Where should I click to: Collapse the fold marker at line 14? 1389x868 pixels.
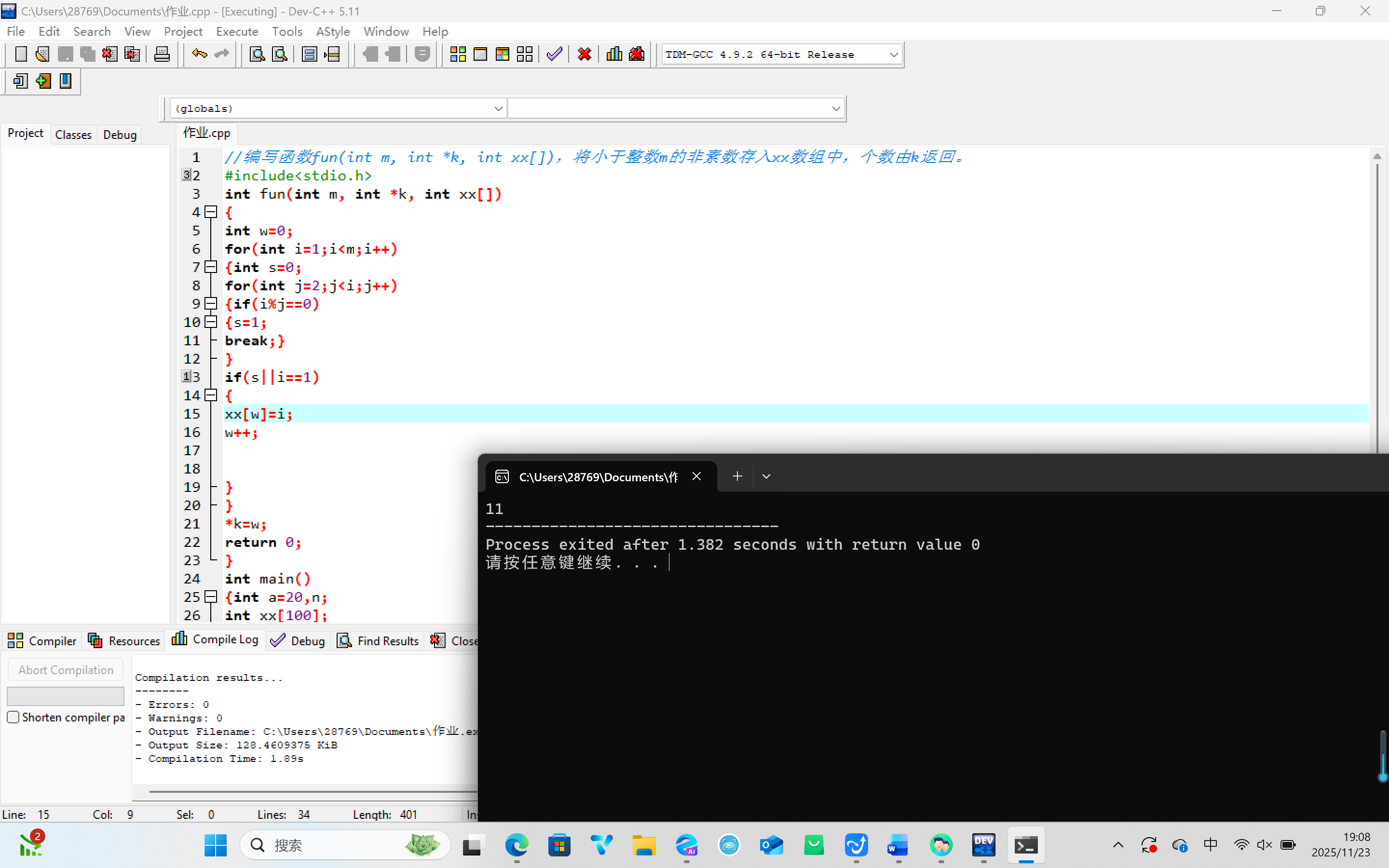pos(211,395)
